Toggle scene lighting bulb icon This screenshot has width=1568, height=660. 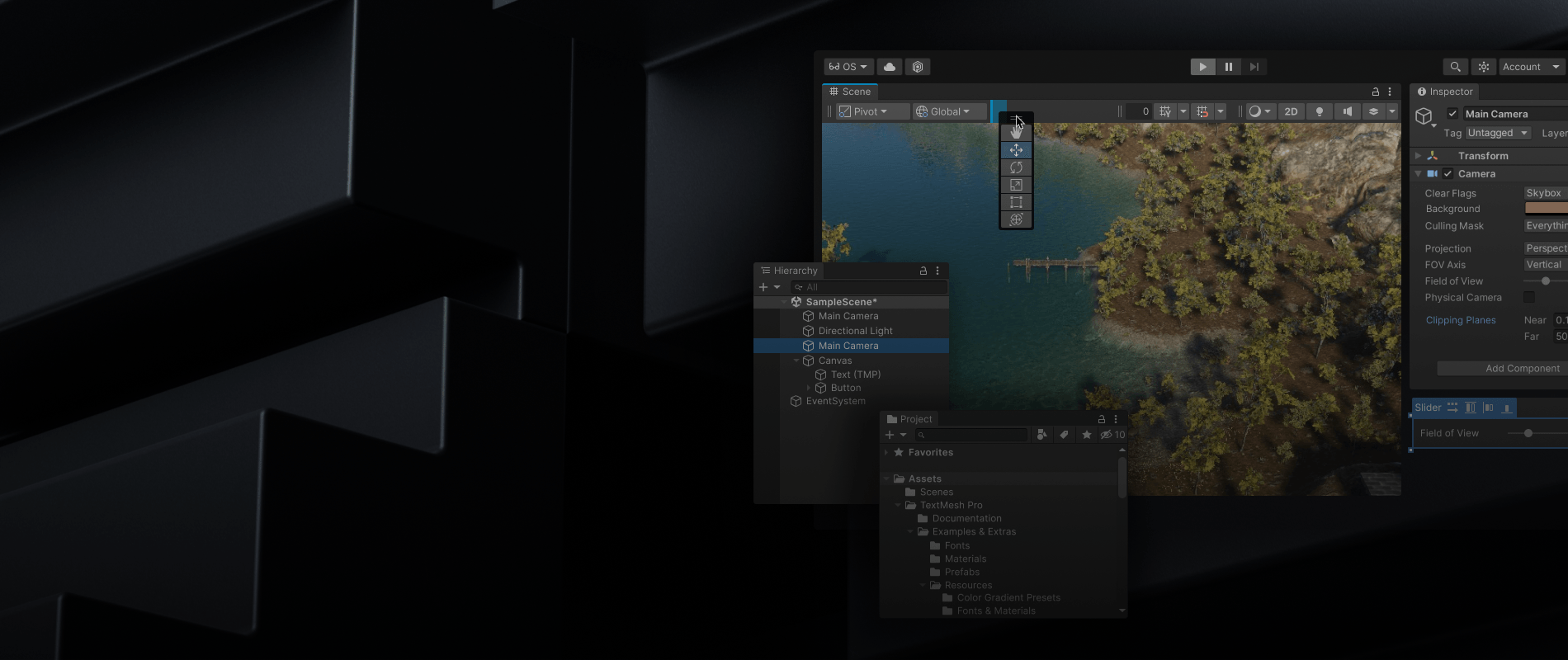tap(1319, 111)
